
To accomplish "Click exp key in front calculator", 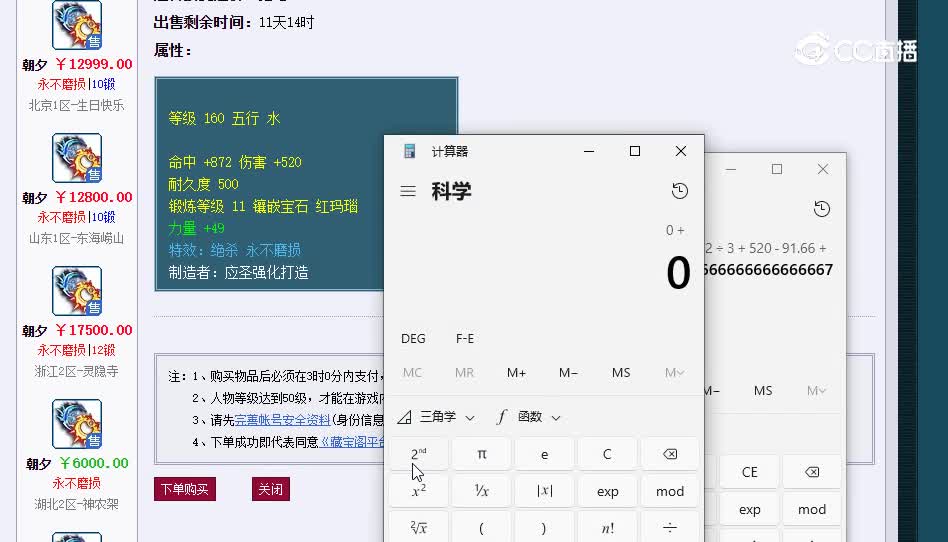I will (607, 491).
